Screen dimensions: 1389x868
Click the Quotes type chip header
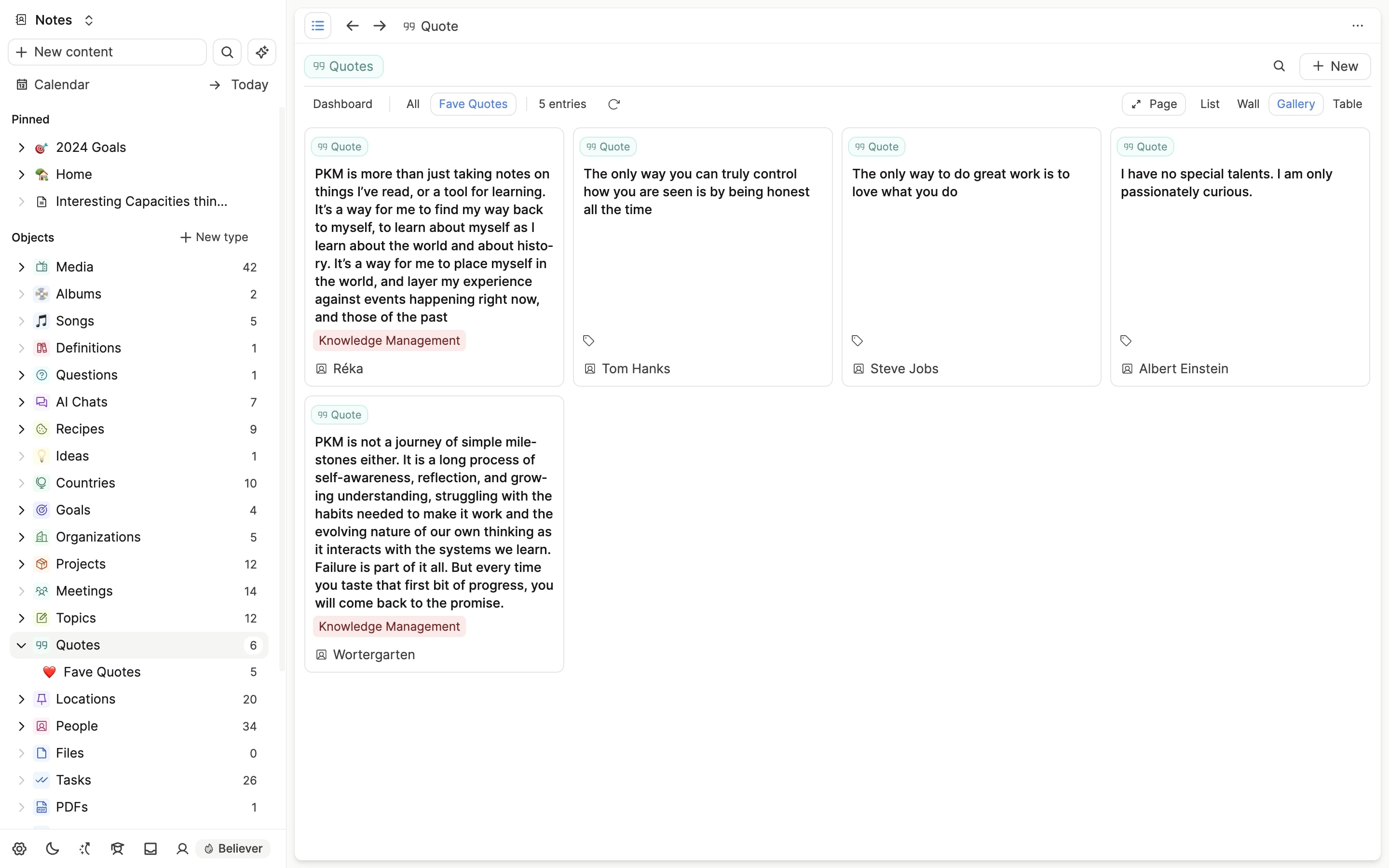point(344,67)
